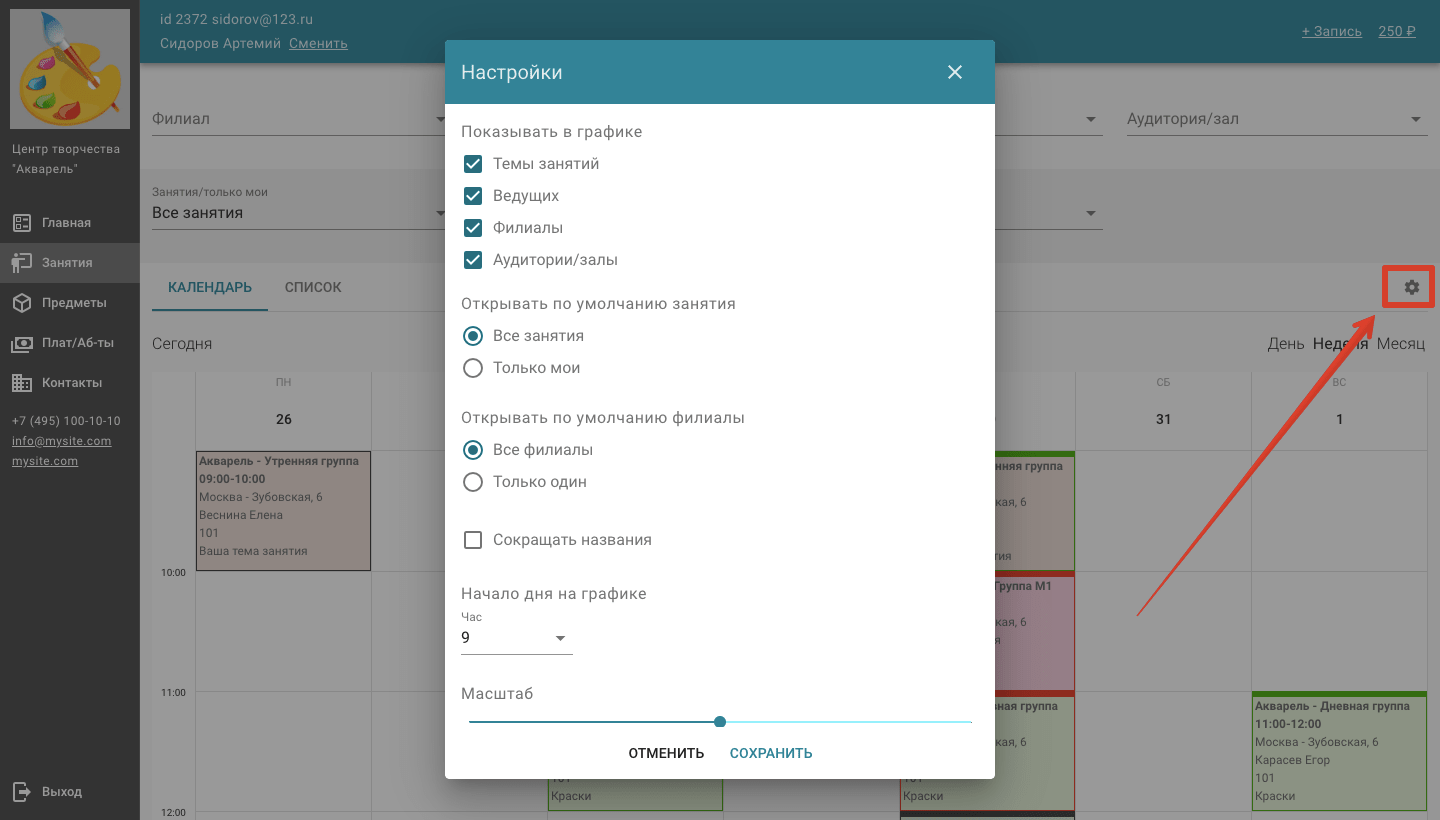This screenshot has width=1440, height=820.
Task: Click the Масштаб slider handle
Action: [720, 722]
